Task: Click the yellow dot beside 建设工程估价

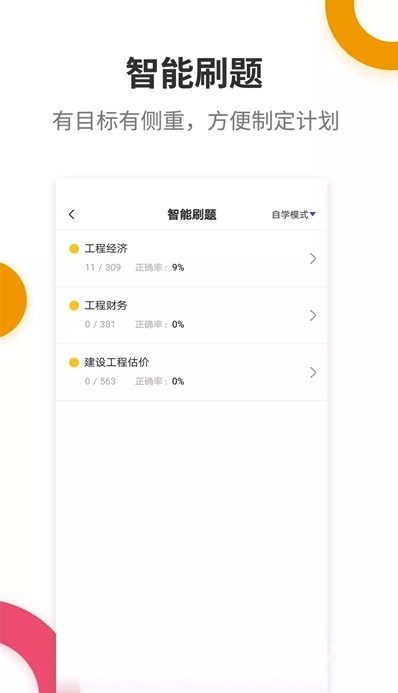Action: 74,363
